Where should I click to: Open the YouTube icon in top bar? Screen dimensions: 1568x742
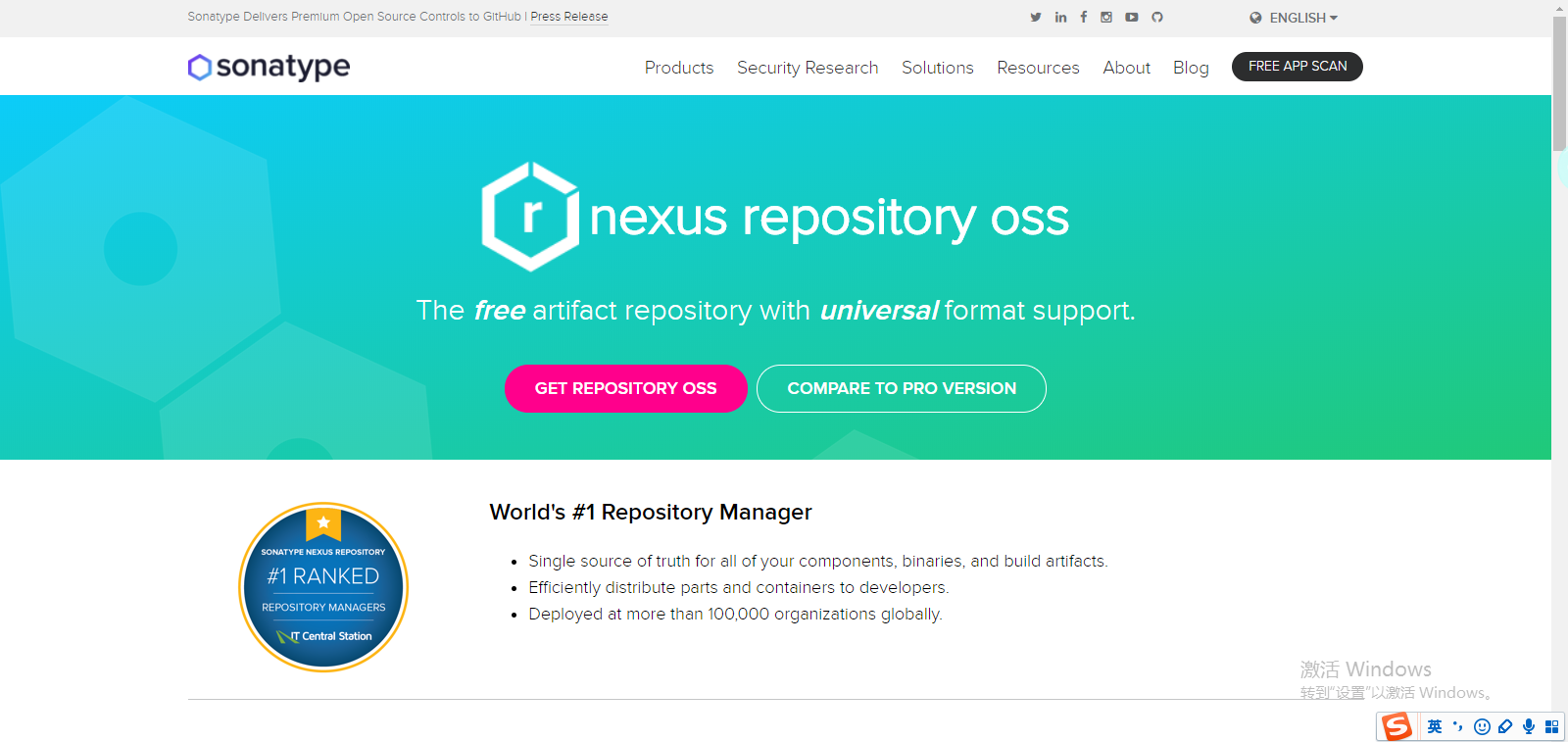(x=1132, y=18)
